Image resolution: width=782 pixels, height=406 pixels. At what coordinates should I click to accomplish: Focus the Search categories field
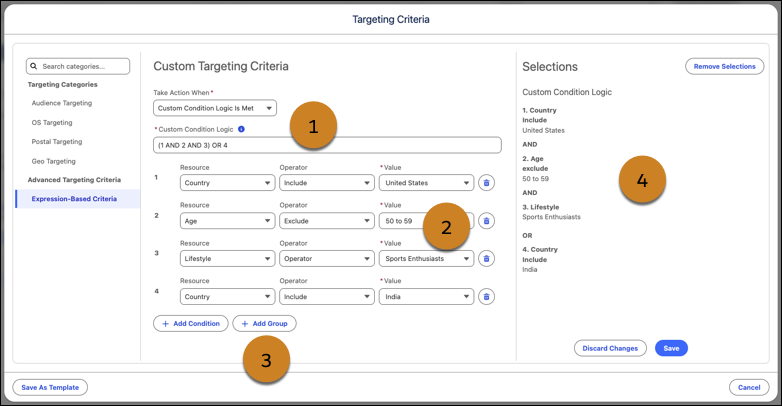point(78,66)
